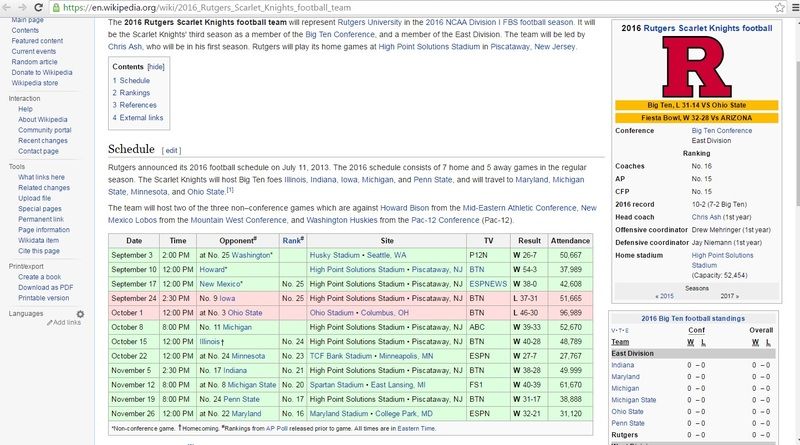Open What links here tool
Viewport: 800px width, 445px height.
[41, 177]
